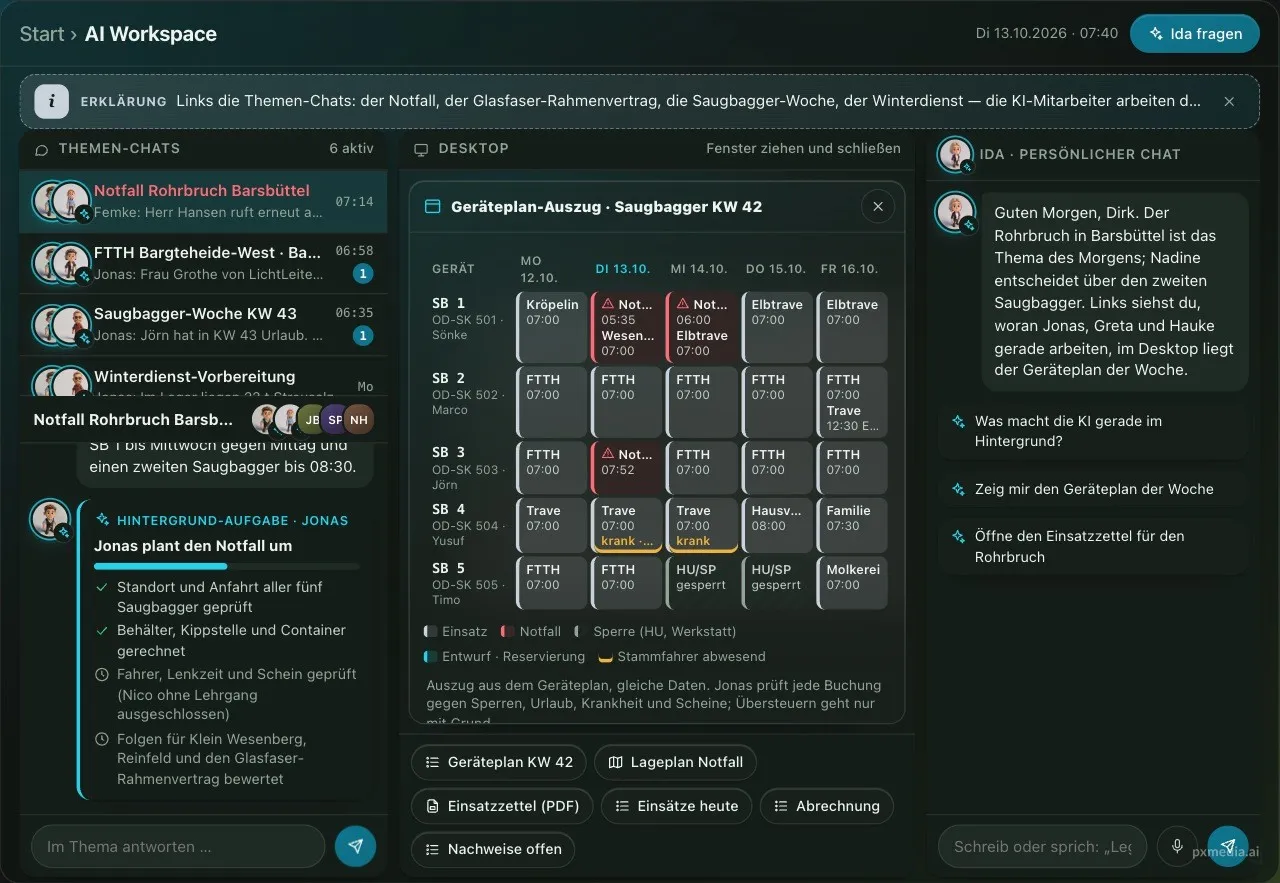The height and width of the screenshot is (883, 1280).
Task: Click the microphone button in Ida chat
Action: (1177, 846)
